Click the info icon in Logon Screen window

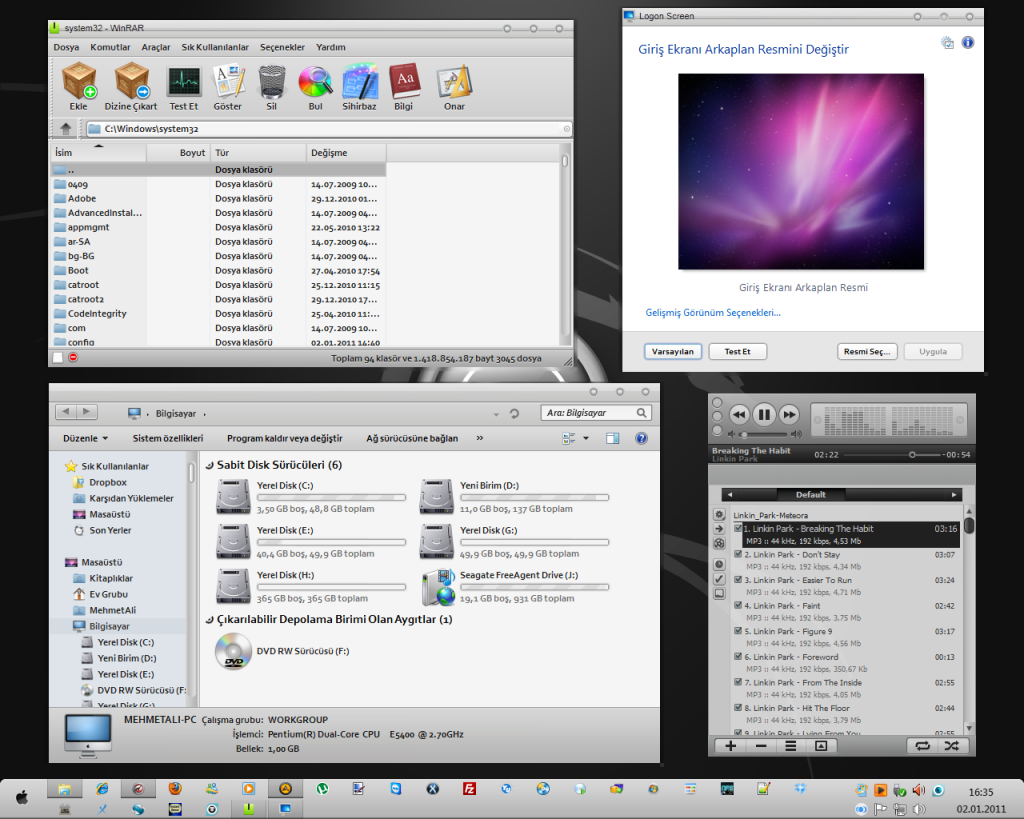click(968, 42)
